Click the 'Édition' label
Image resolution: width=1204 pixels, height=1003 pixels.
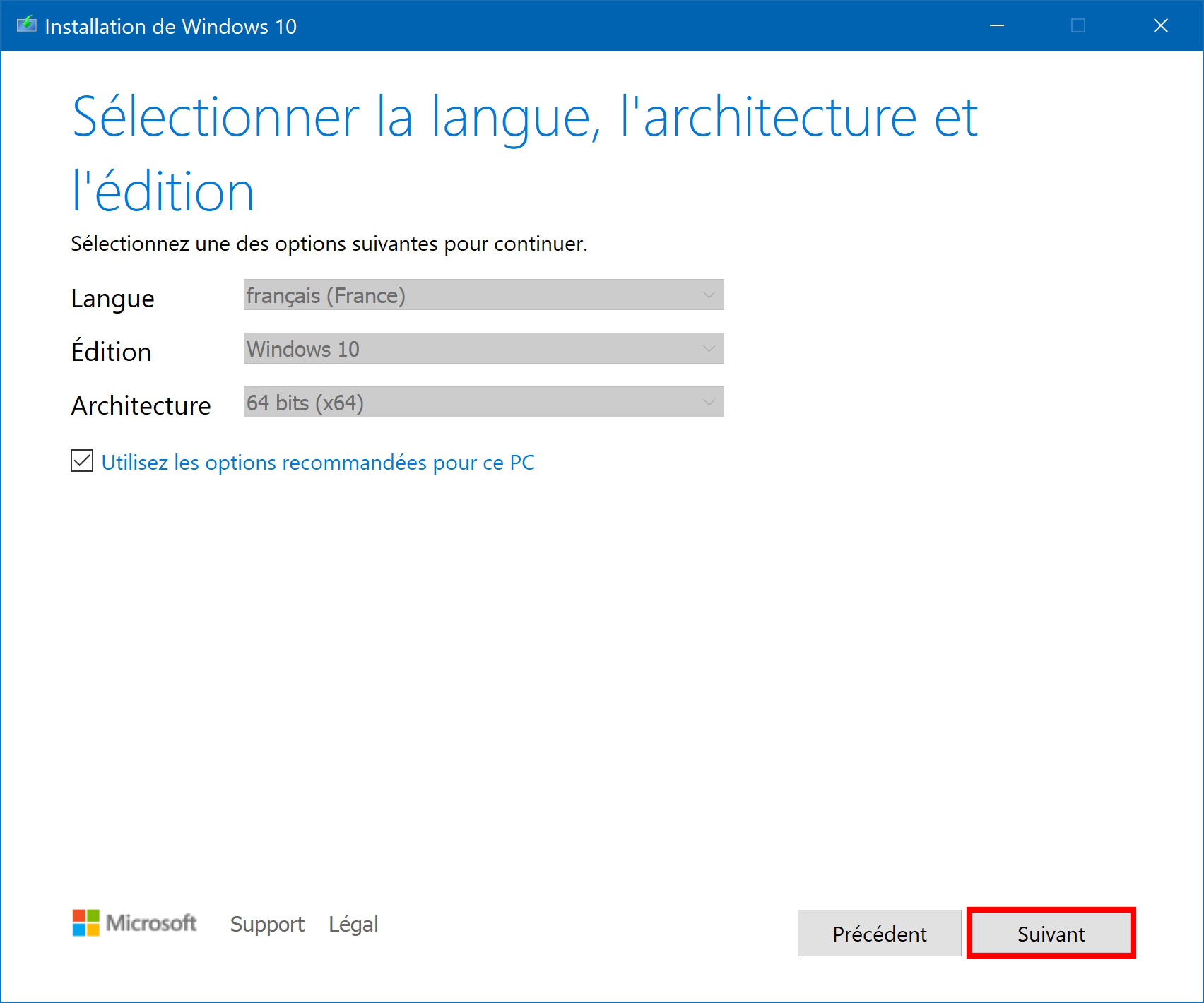[x=111, y=351]
